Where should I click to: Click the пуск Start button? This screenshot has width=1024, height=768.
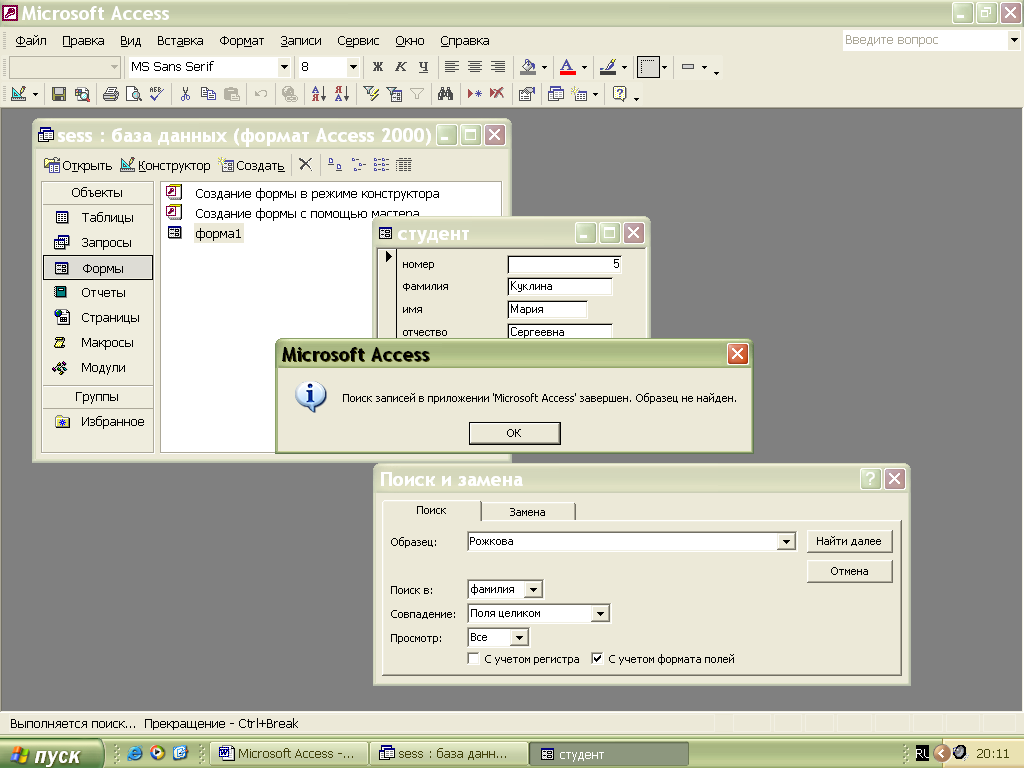[x=51, y=754]
